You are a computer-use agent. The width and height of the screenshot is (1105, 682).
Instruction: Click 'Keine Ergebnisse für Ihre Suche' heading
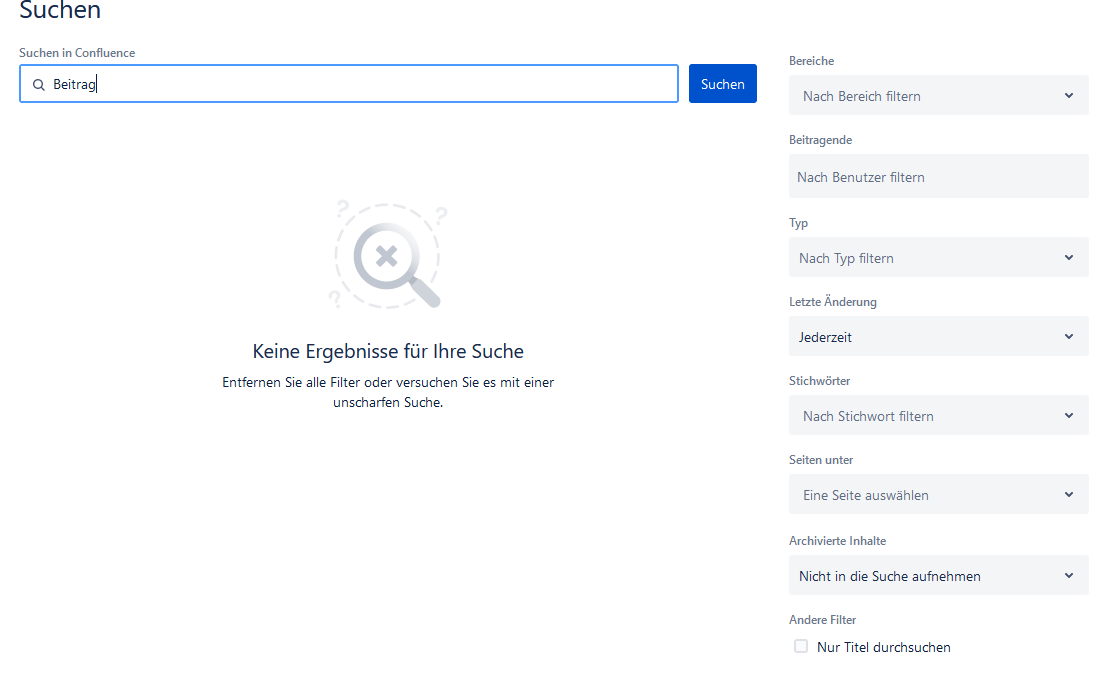[x=388, y=351]
